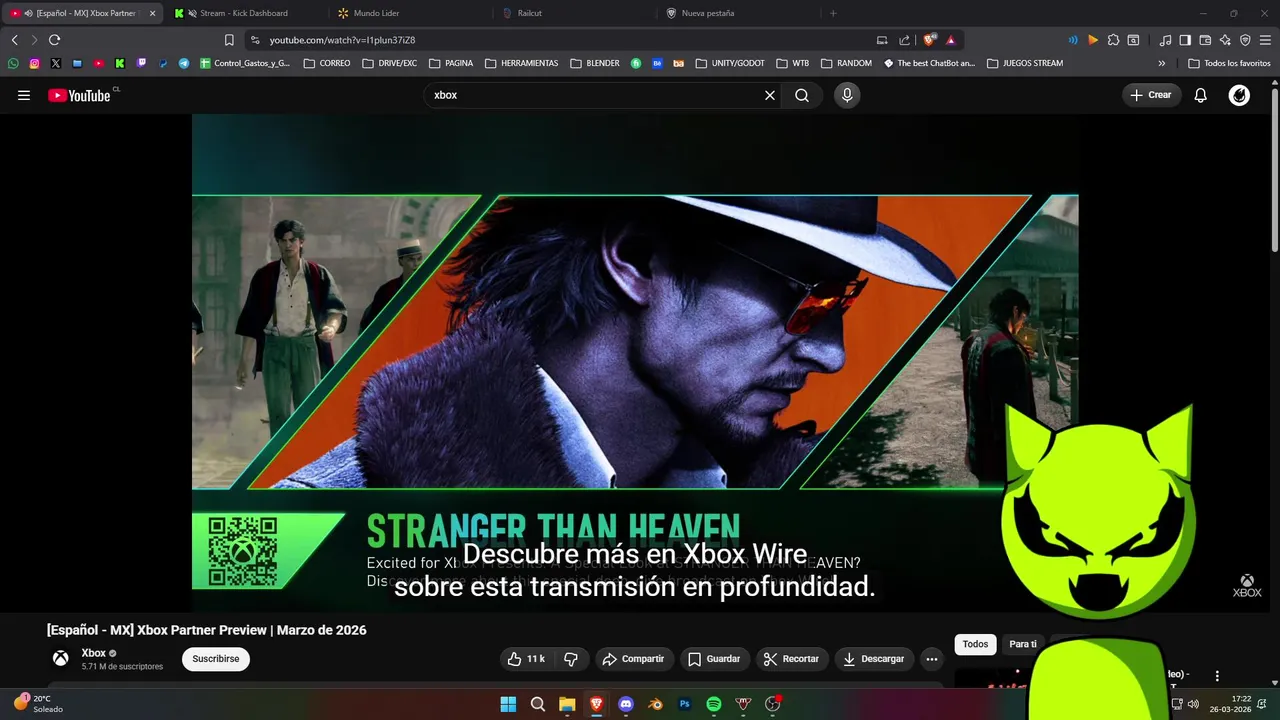Open Brave VPN shield icon
The width and height of the screenshot is (1280, 720).
1245,40
